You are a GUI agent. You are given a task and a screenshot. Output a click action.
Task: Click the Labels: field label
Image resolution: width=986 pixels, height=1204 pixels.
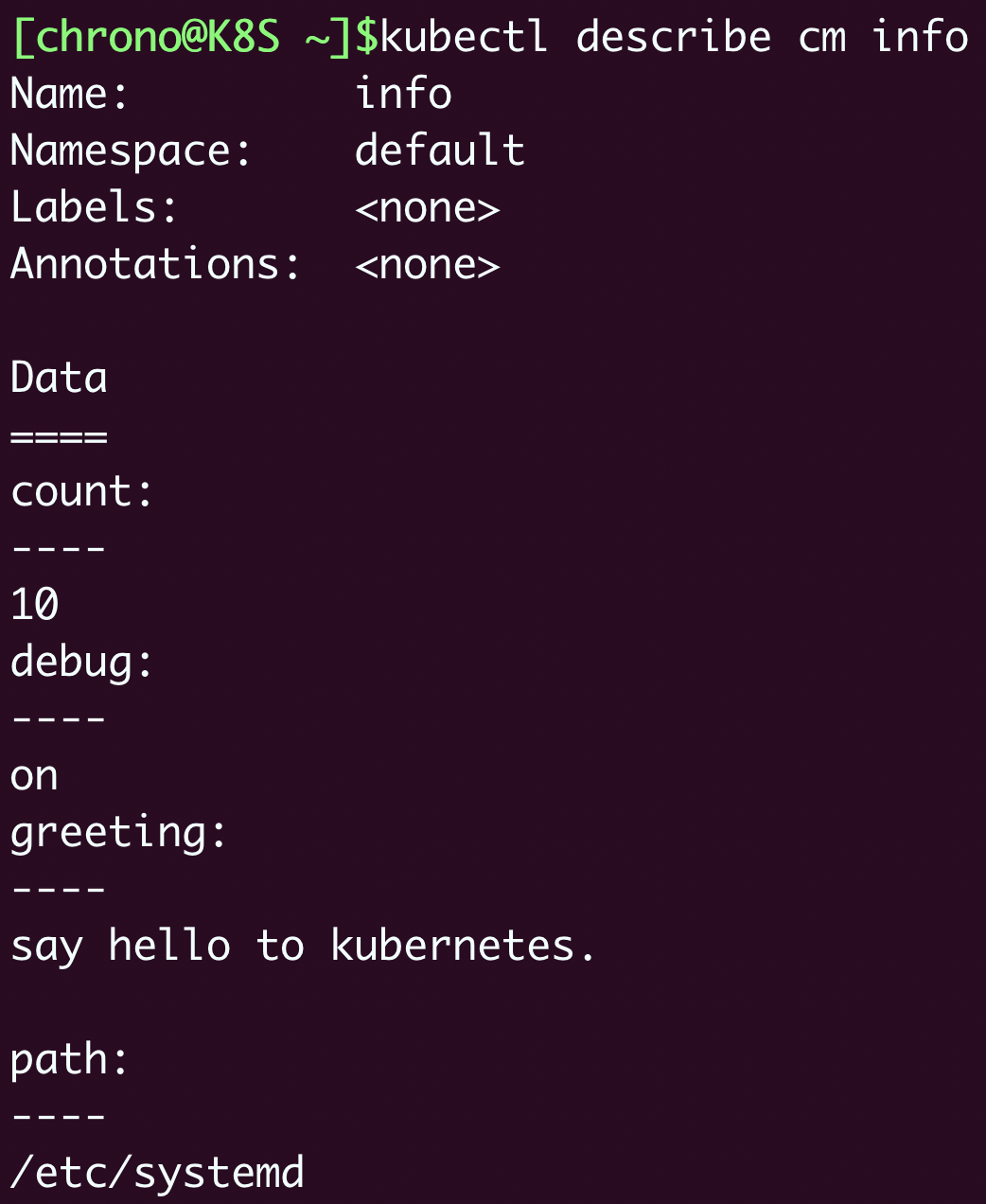(x=94, y=208)
